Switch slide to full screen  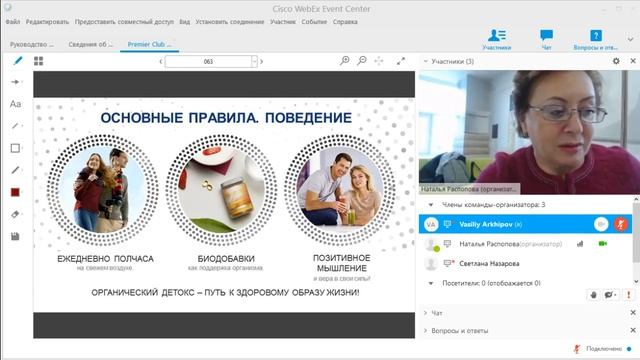401,61
